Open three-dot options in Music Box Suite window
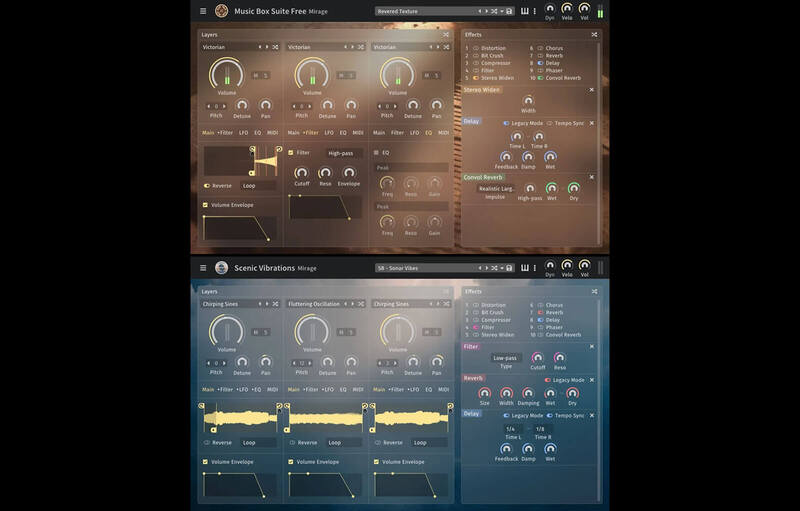This screenshot has width=800, height=511. [535, 11]
